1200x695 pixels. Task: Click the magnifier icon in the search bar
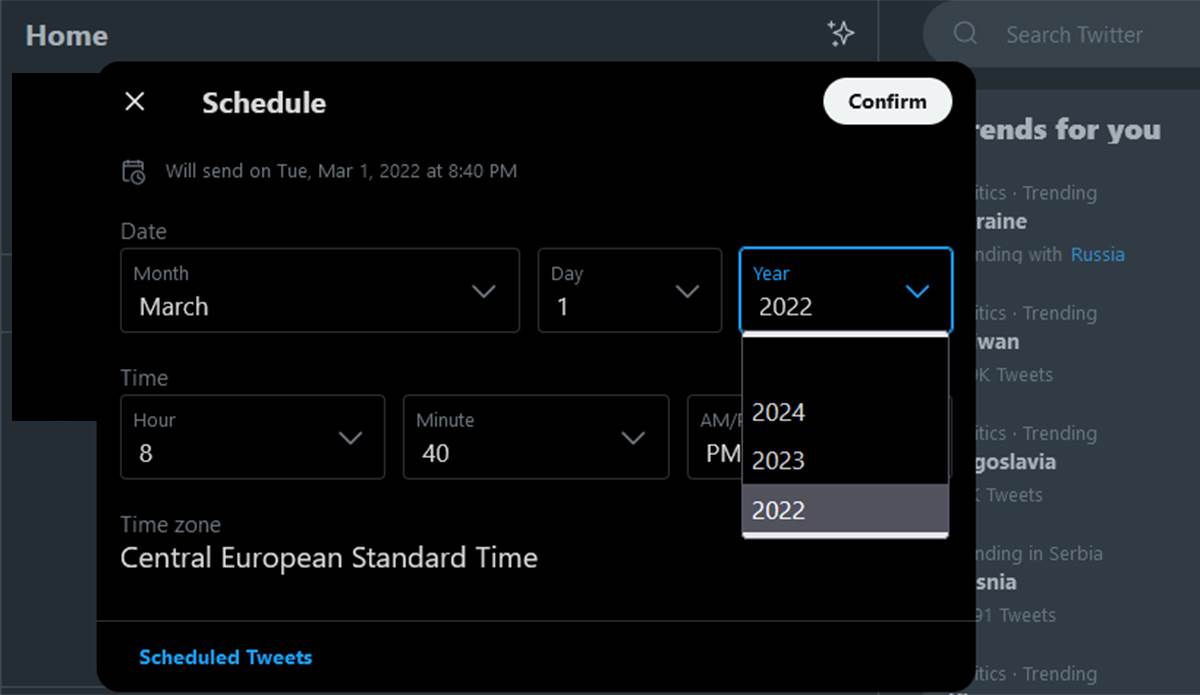coord(965,34)
